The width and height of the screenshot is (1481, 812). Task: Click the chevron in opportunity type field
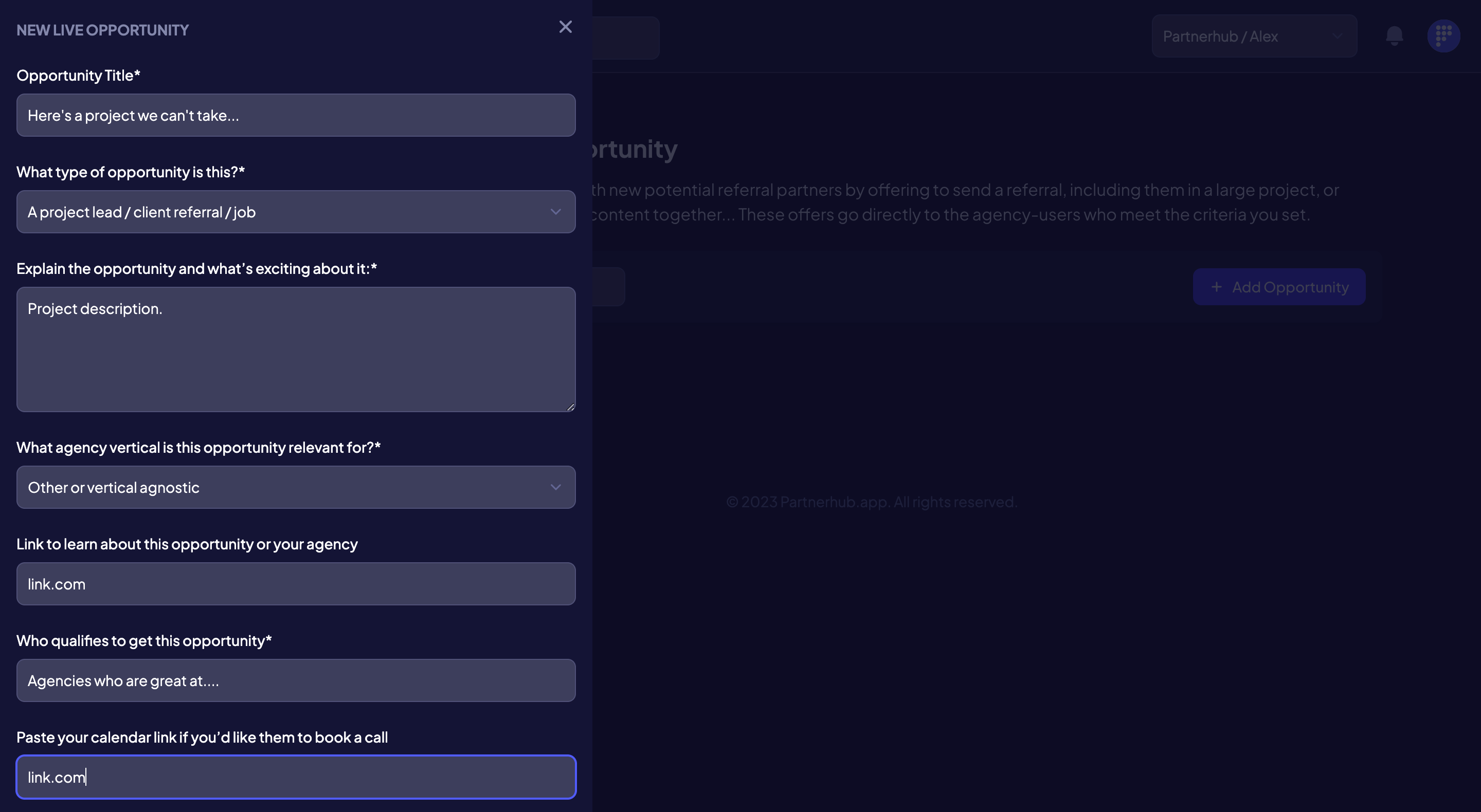(555, 211)
